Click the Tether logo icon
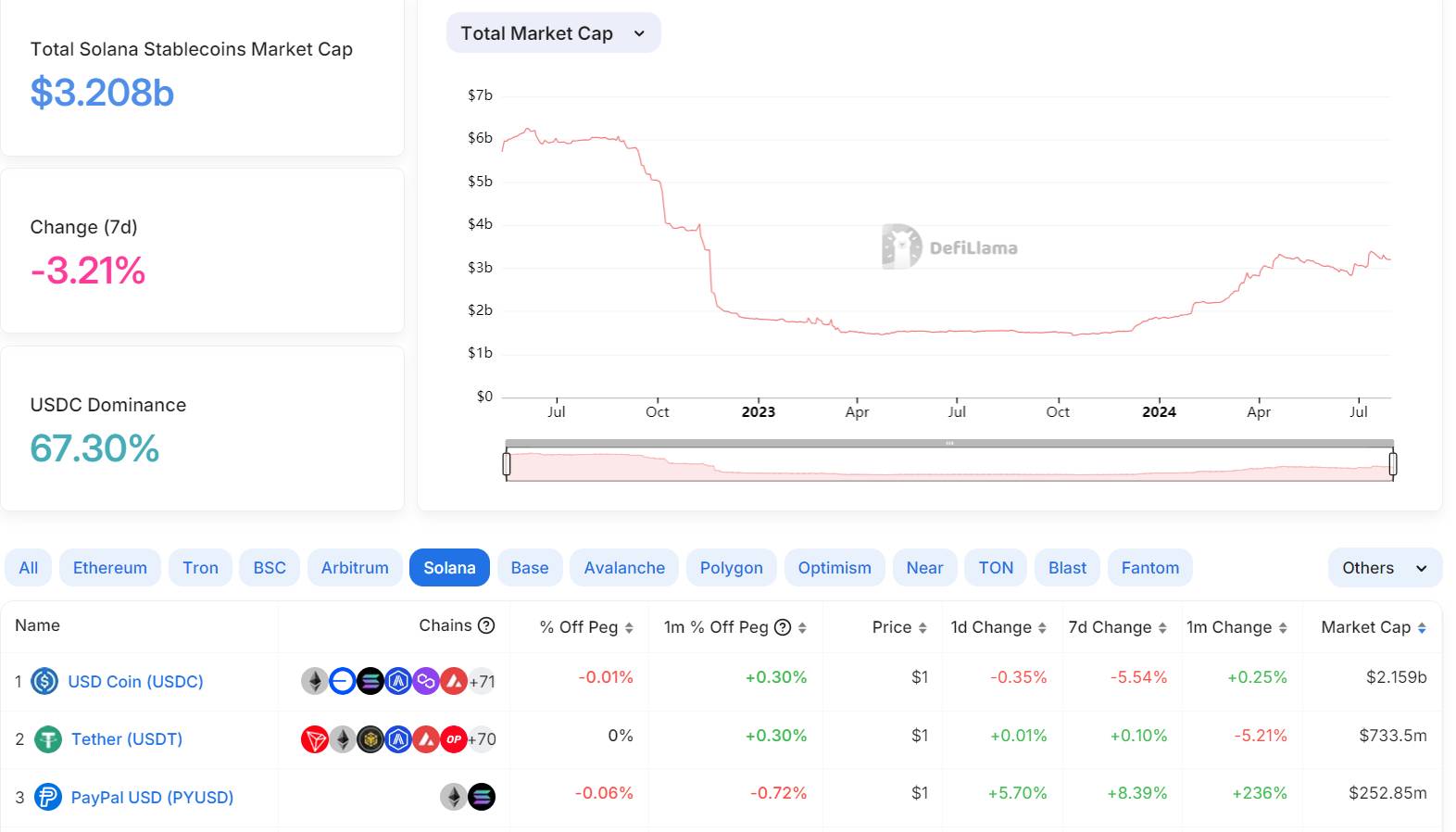This screenshot has height=832, width=1456. click(x=48, y=739)
